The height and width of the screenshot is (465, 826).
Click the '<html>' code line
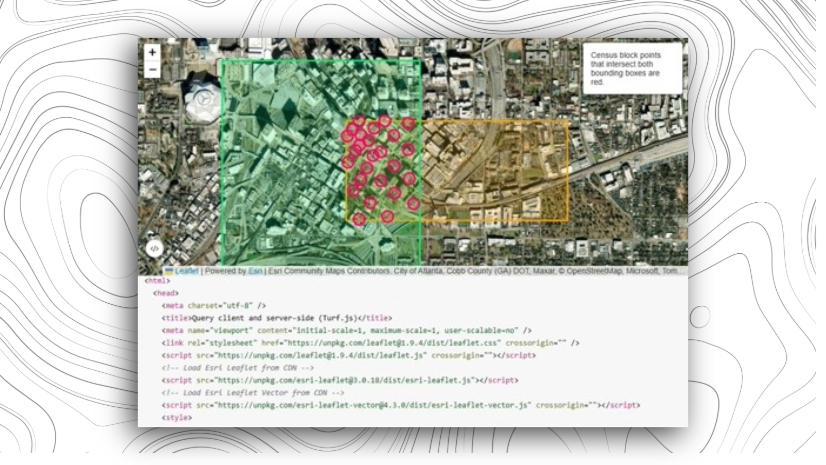158,281
